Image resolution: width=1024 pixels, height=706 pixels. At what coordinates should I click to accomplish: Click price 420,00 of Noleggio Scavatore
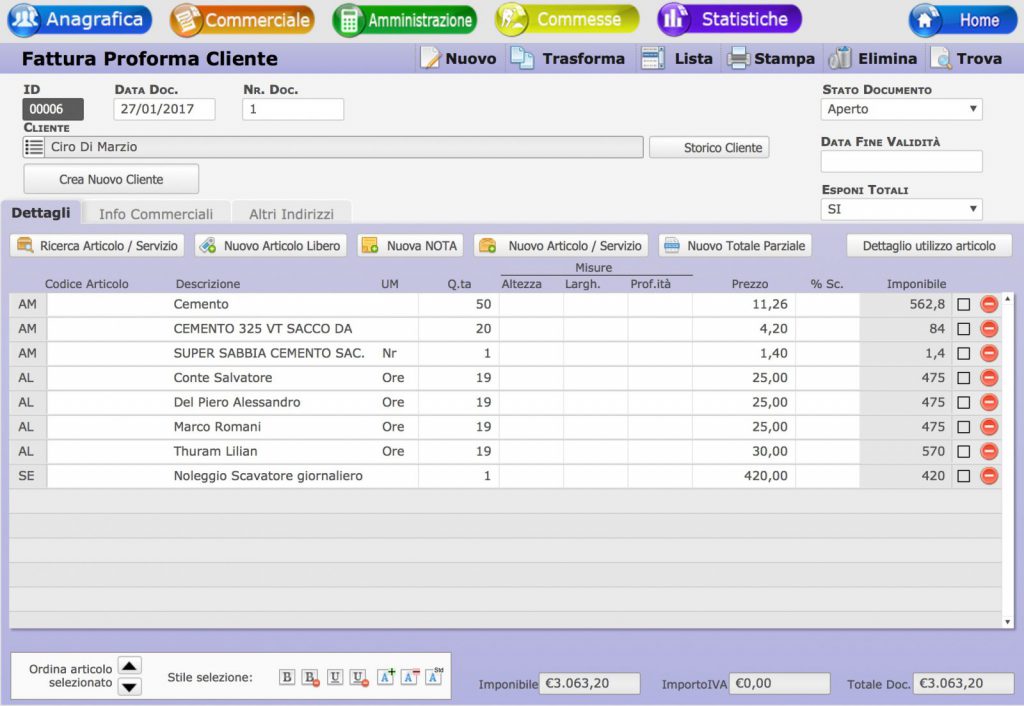(x=744, y=476)
